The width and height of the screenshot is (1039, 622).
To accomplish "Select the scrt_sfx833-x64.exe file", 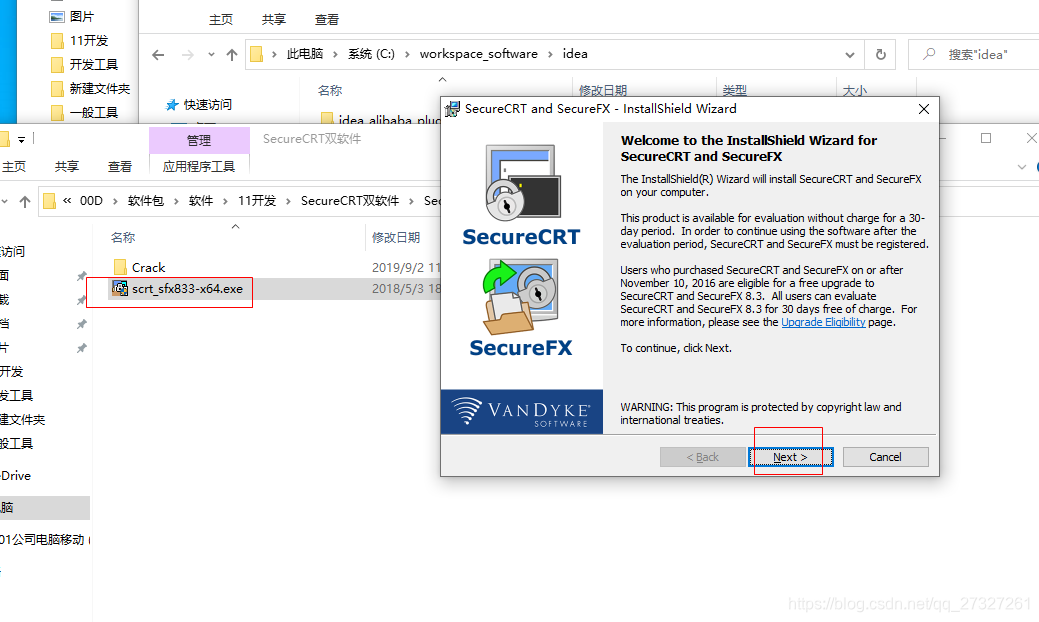I will tap(187, 289).
